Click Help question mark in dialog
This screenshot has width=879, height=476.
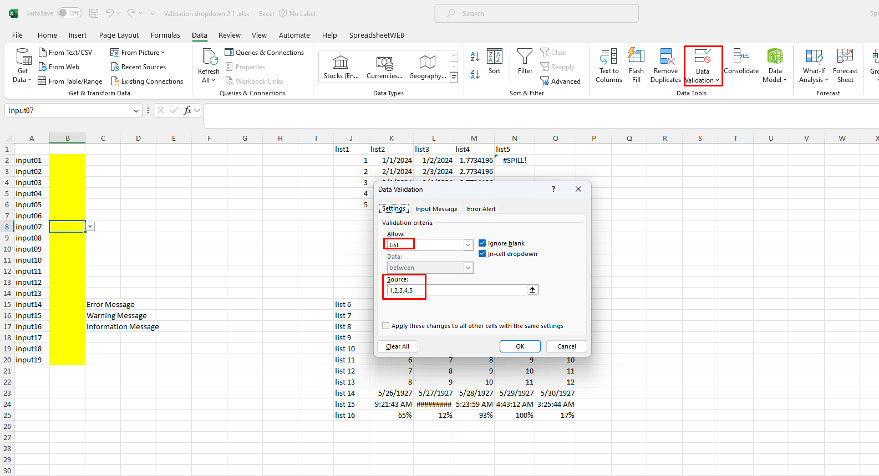553,189
